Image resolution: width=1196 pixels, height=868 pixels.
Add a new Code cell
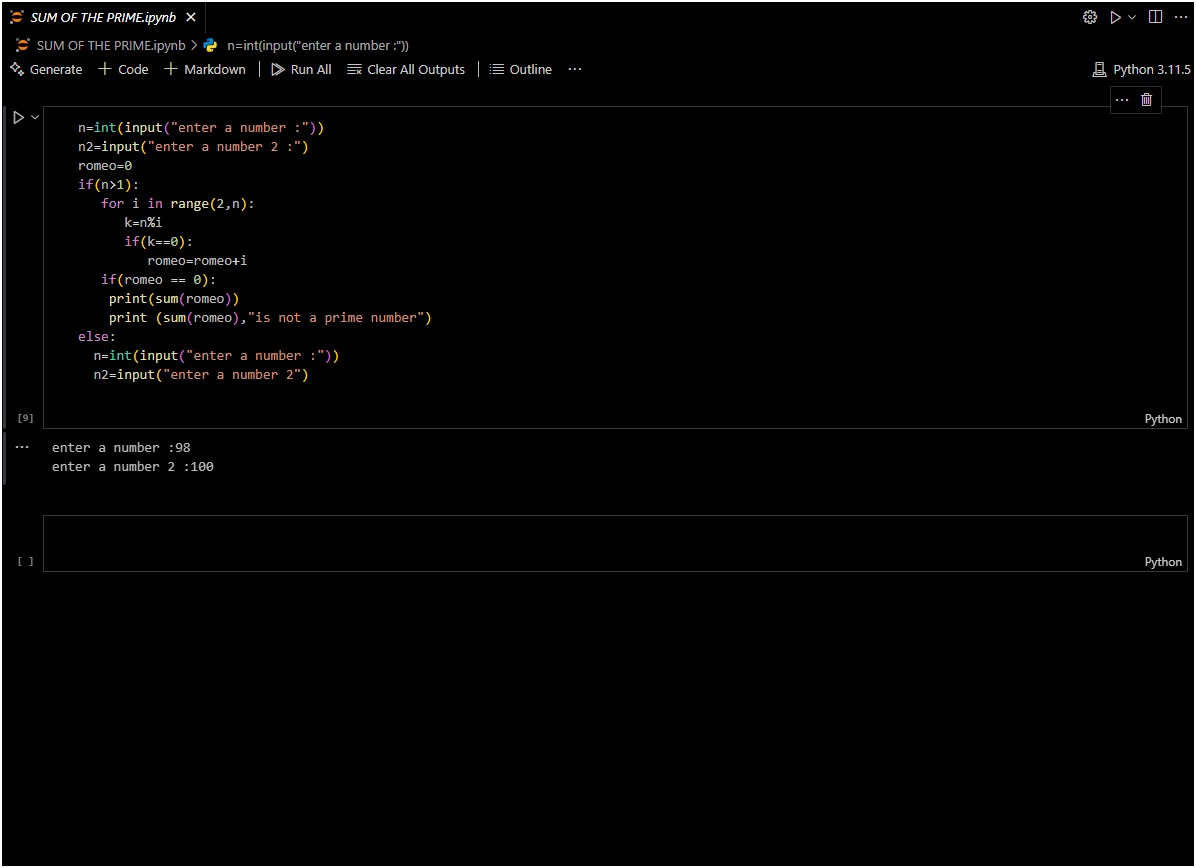click(x=123, y=69)
